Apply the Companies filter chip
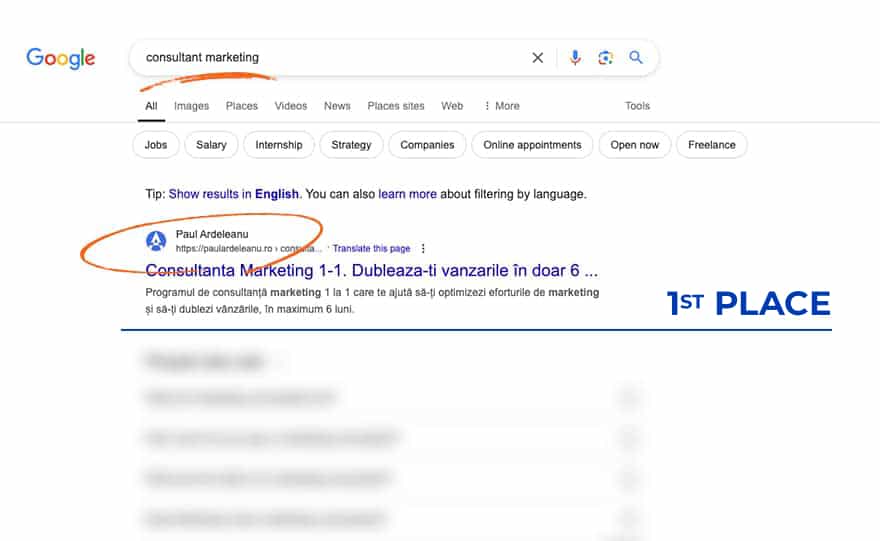880x541 pixels. pos(427,145)
